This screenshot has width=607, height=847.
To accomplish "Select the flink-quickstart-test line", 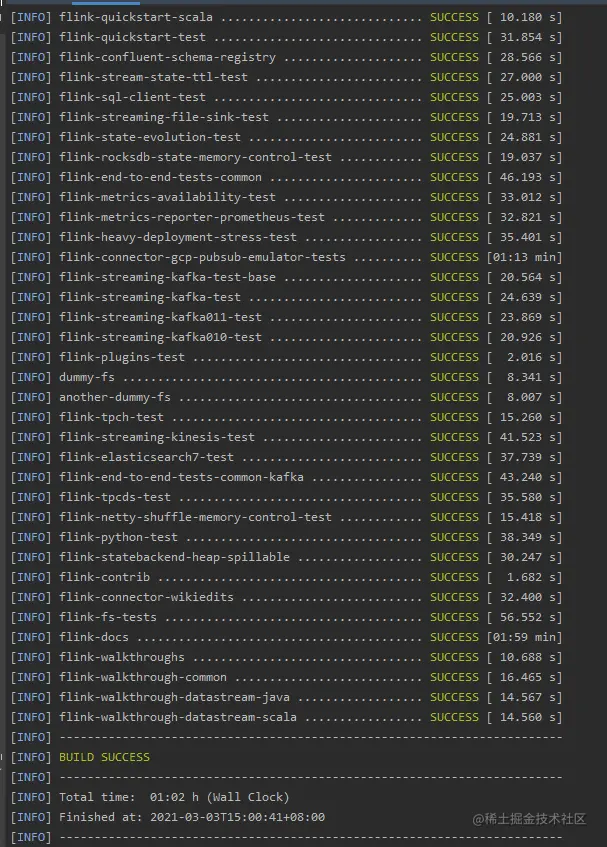I will pos(286,37).
